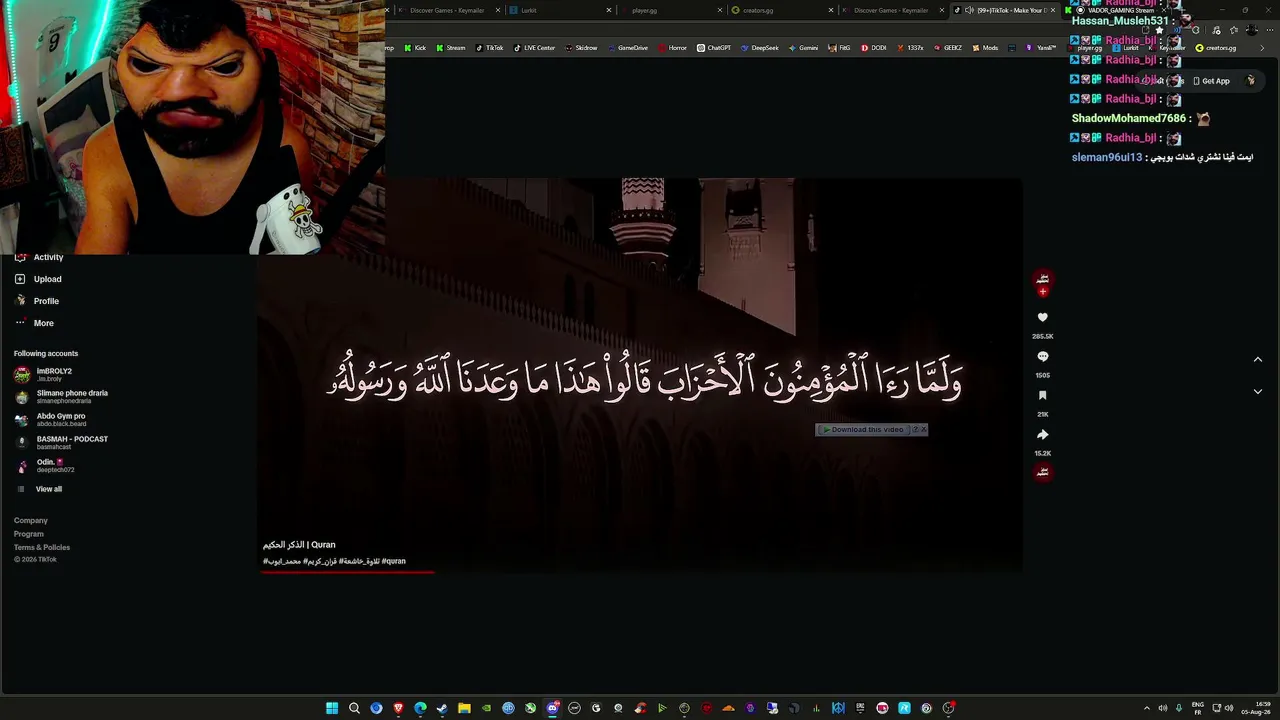Viewport: 1280px width, 720px height.
Task: Open the GameDrive bookmark
Action: [x=627, y=48]
